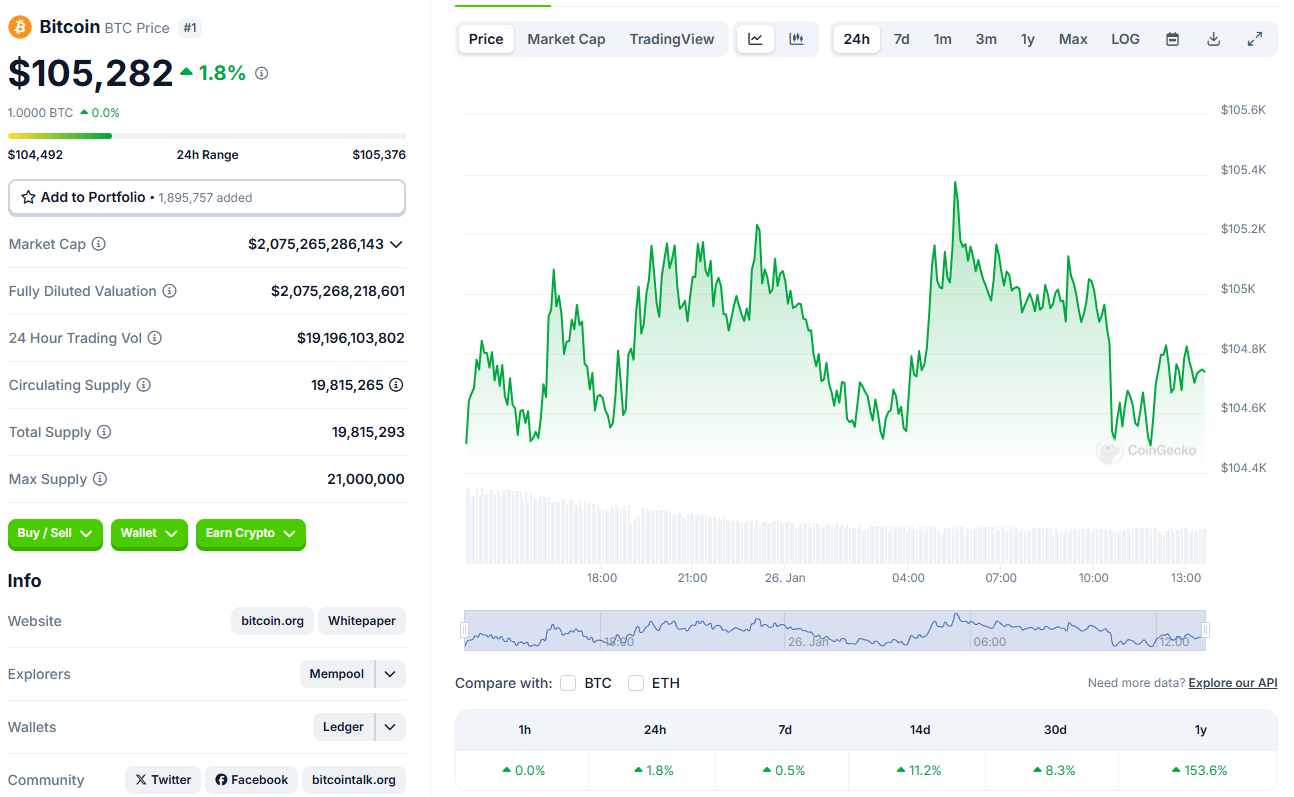Click the $105,282 price value
This screenshot has height=797, width=1294.
(91, 73)
